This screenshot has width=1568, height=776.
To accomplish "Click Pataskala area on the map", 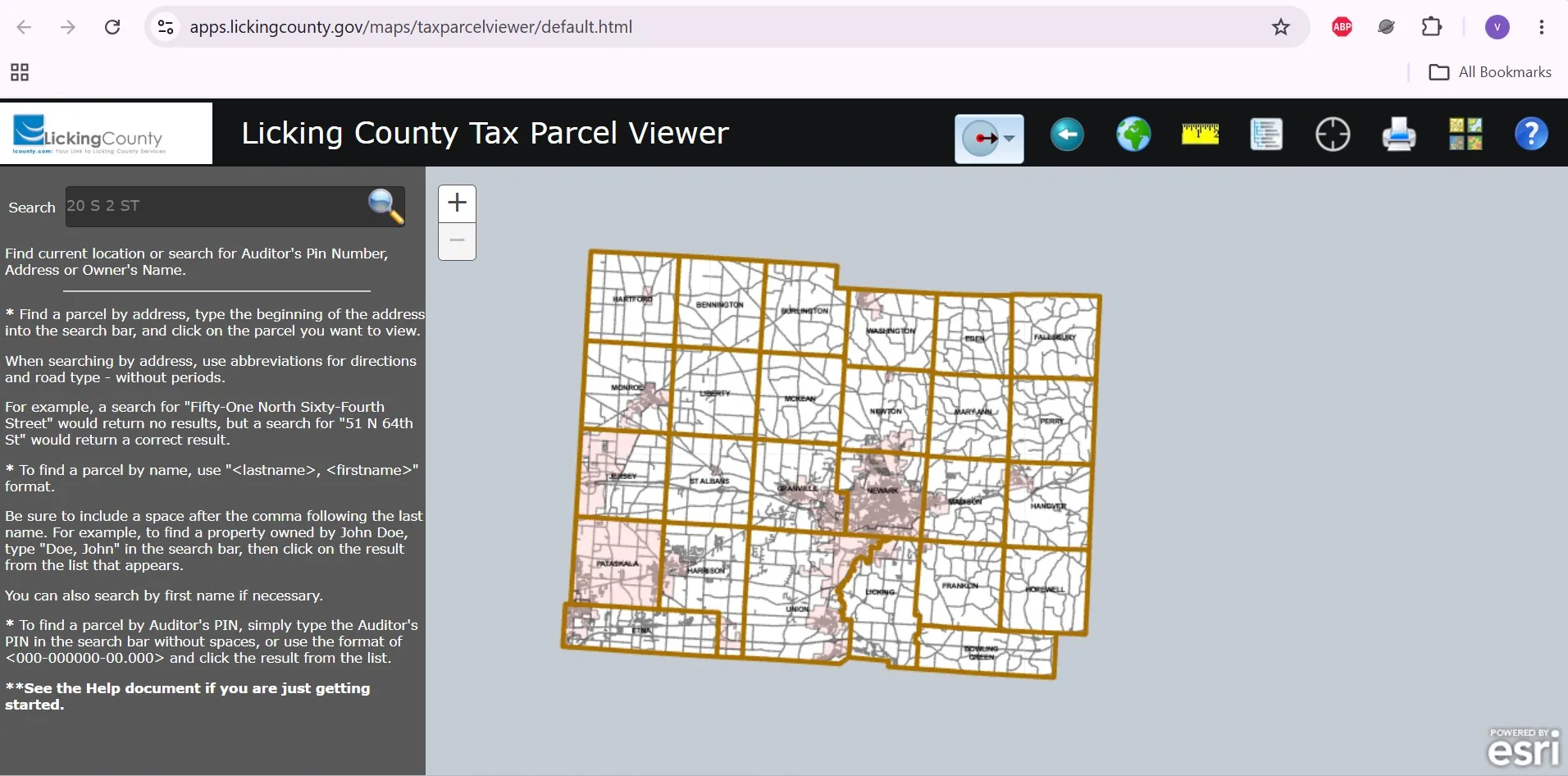I will click(617, 564).
